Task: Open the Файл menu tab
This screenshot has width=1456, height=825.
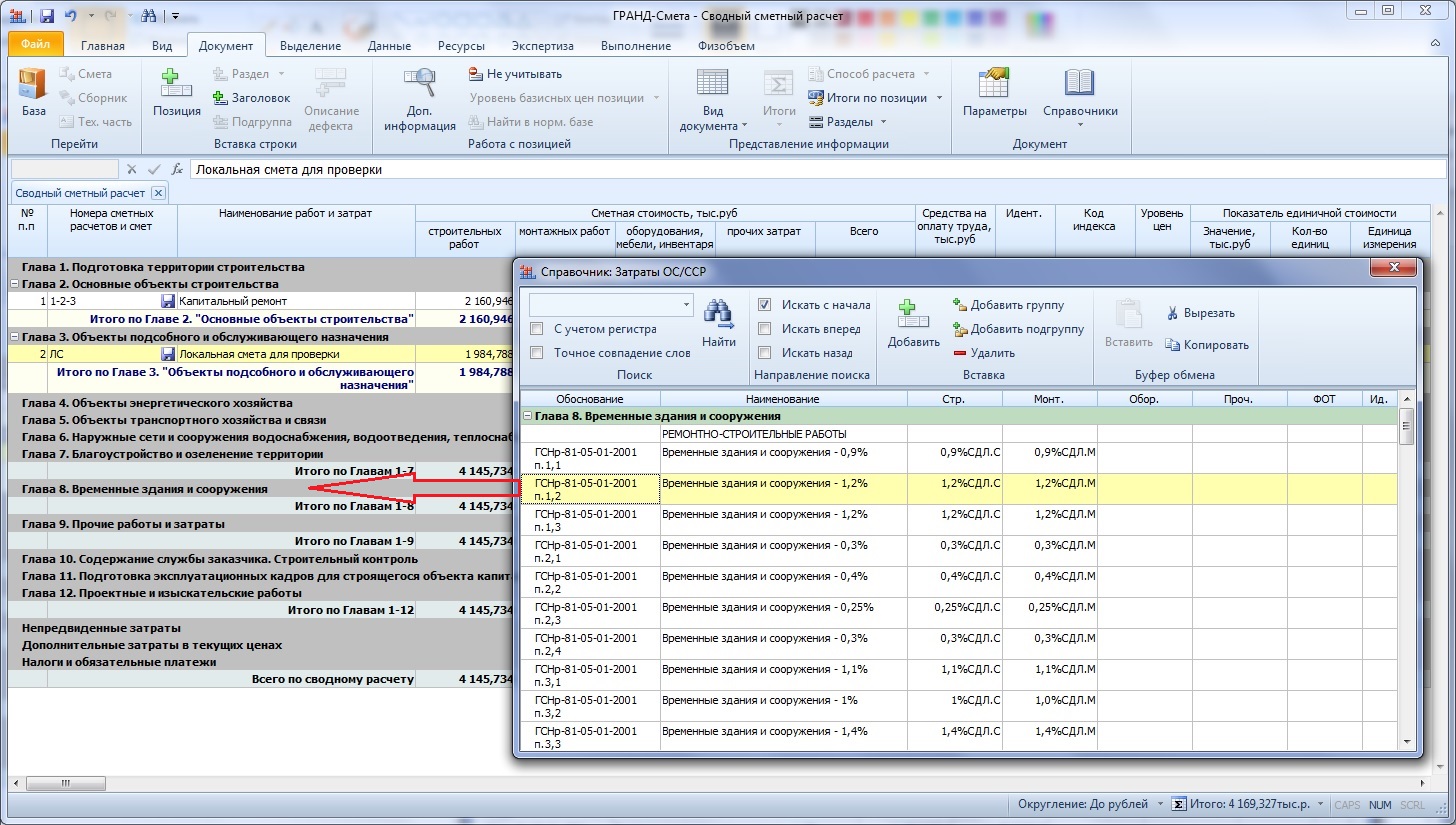Action: pos(36,45)
